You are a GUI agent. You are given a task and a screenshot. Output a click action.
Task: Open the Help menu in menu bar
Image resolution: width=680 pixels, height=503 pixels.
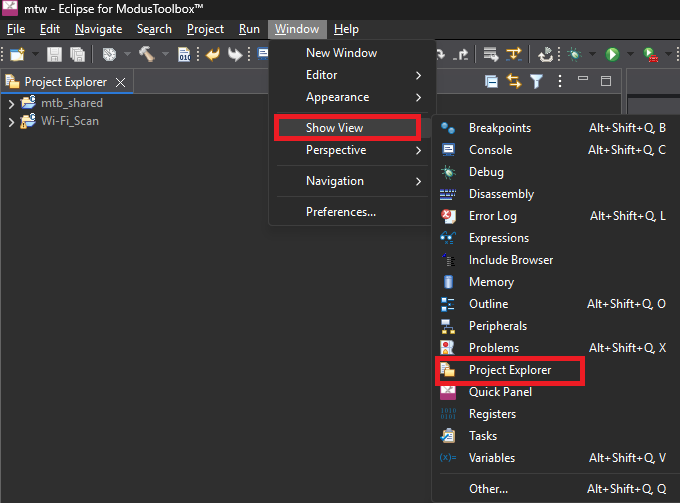click(346, 29)
